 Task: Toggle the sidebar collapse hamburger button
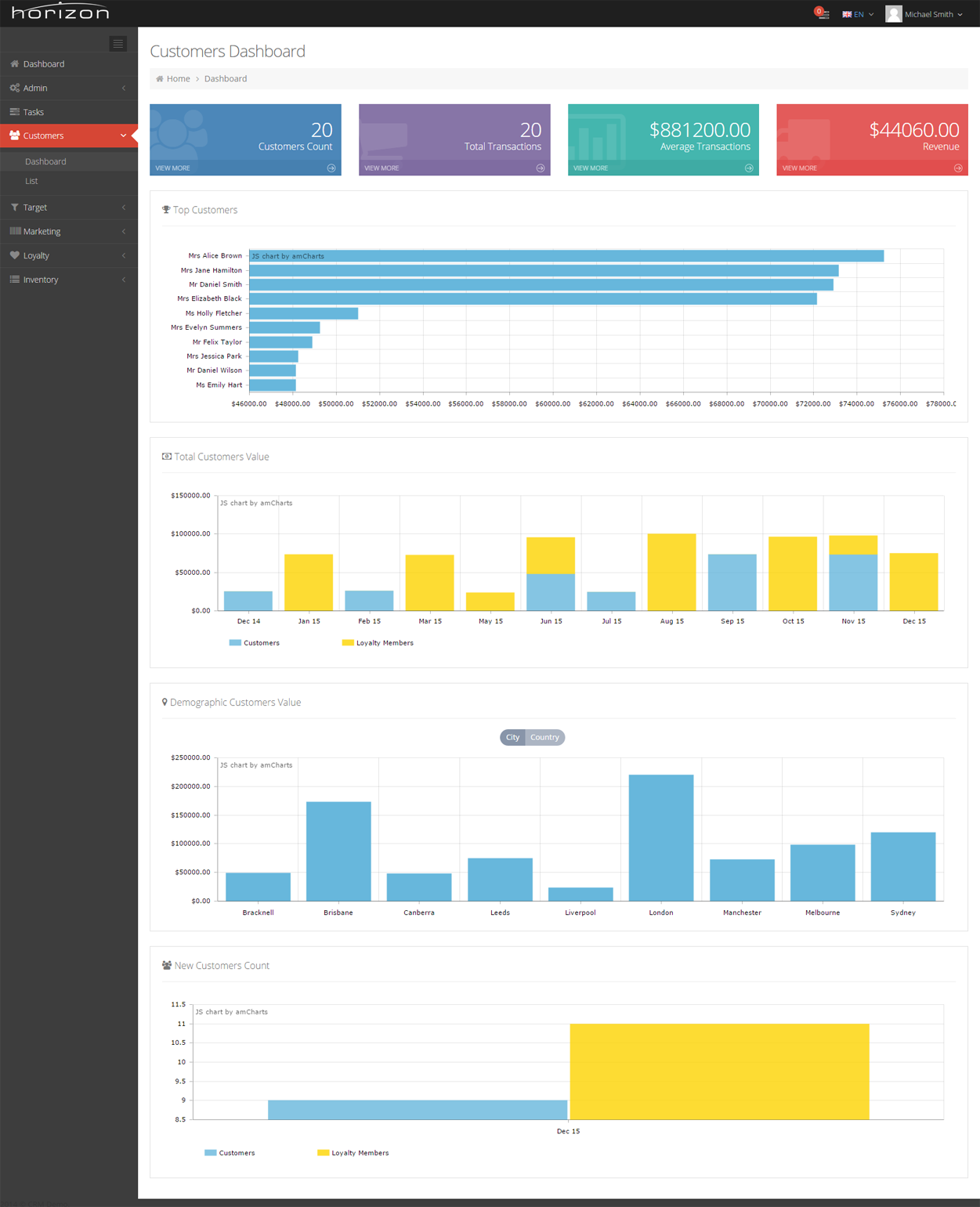(x=118, y=43)
